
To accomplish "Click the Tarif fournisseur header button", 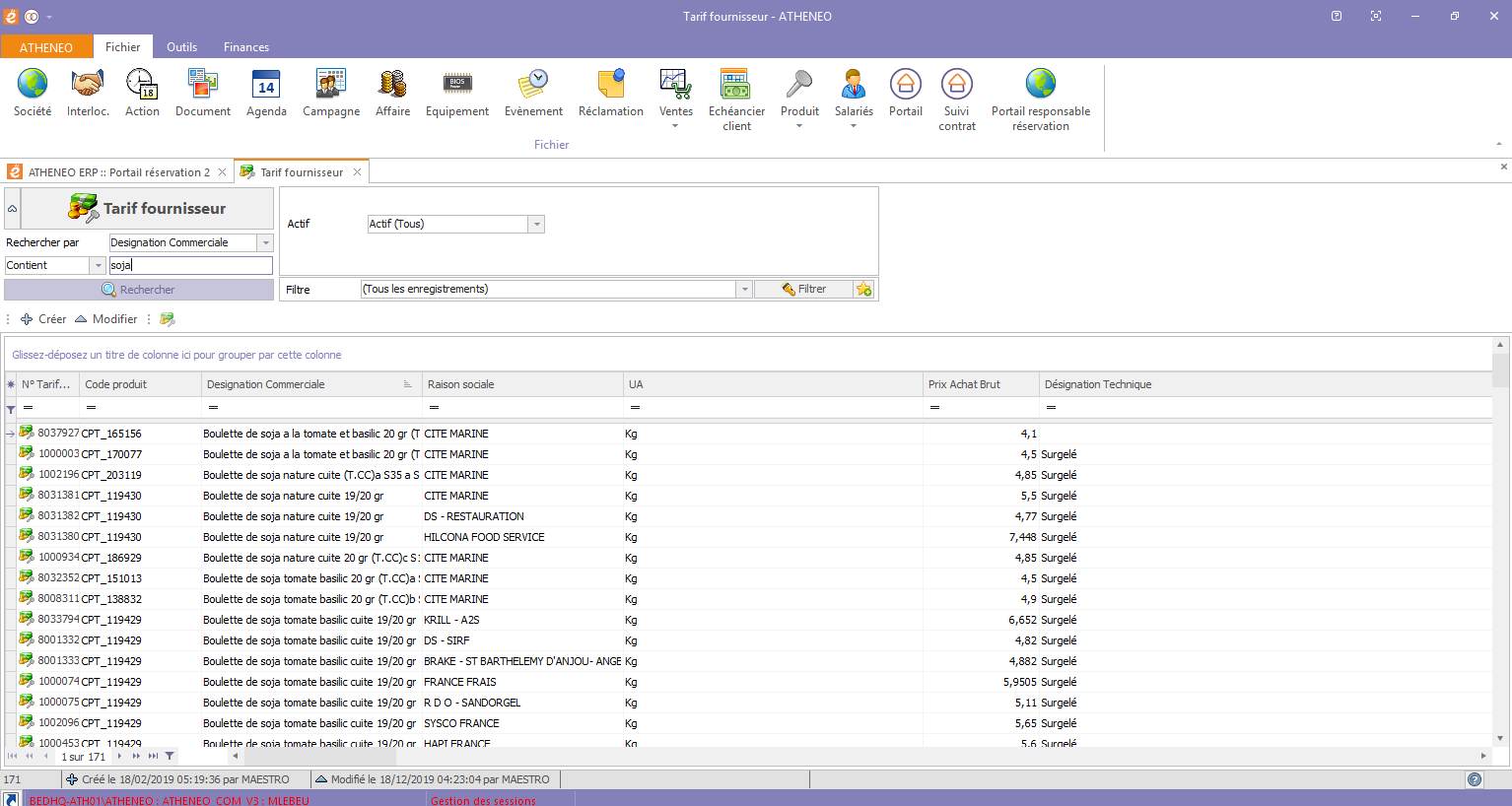I will pos(147,209).
